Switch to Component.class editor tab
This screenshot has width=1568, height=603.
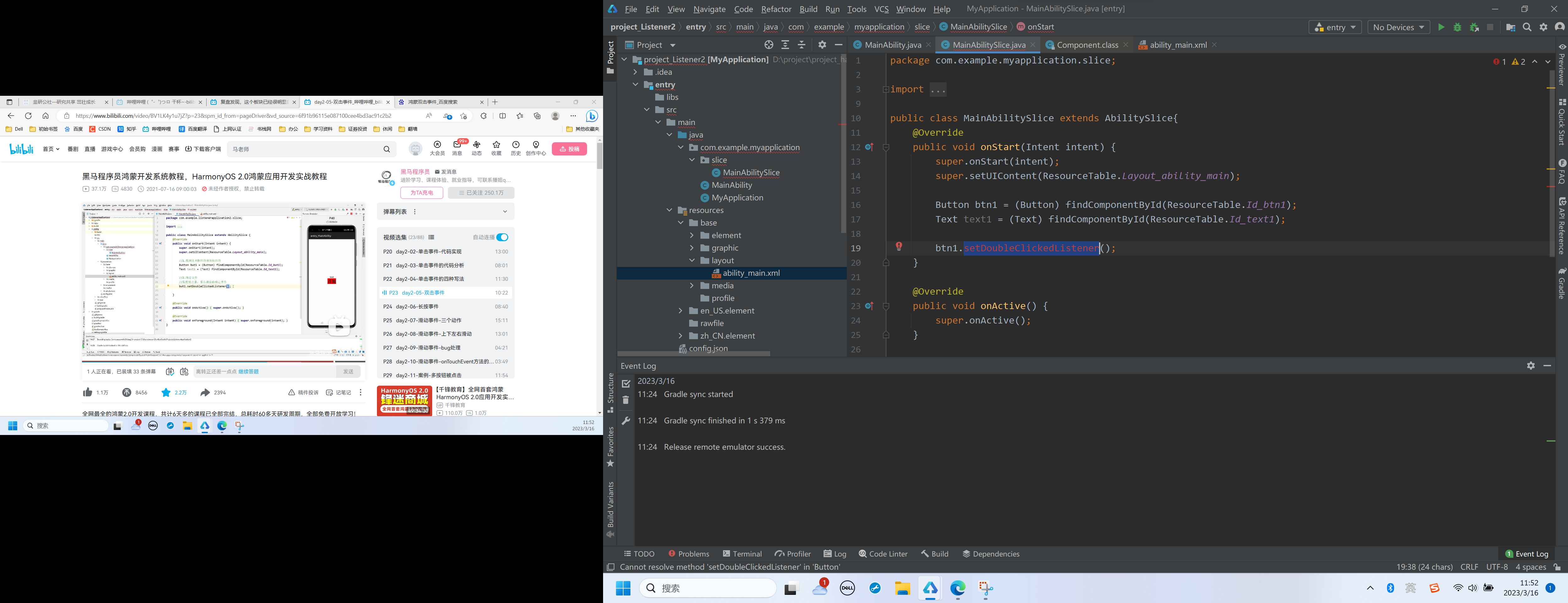[x=1086, y=45]
